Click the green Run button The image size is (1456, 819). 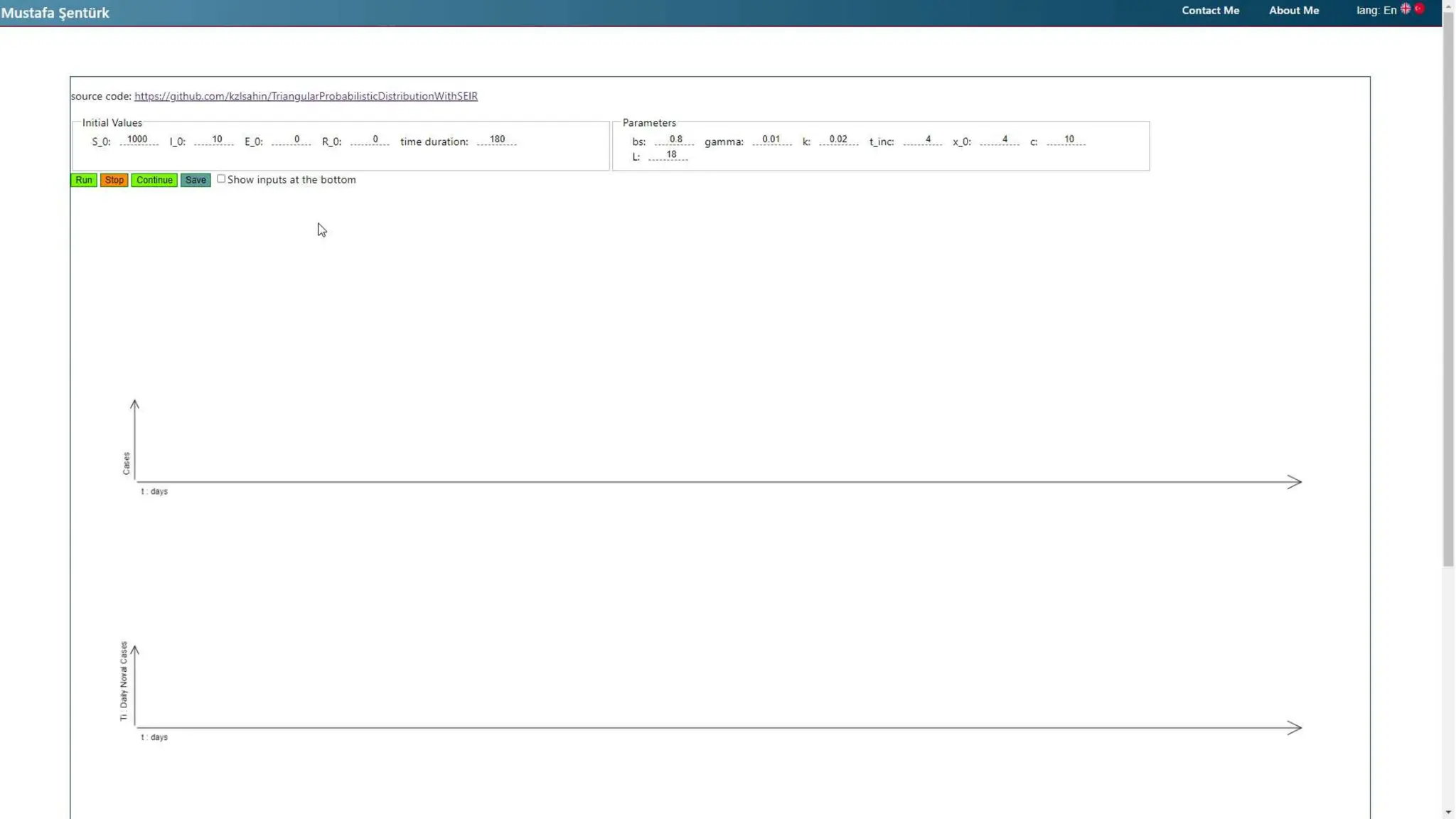click(83, 180)
